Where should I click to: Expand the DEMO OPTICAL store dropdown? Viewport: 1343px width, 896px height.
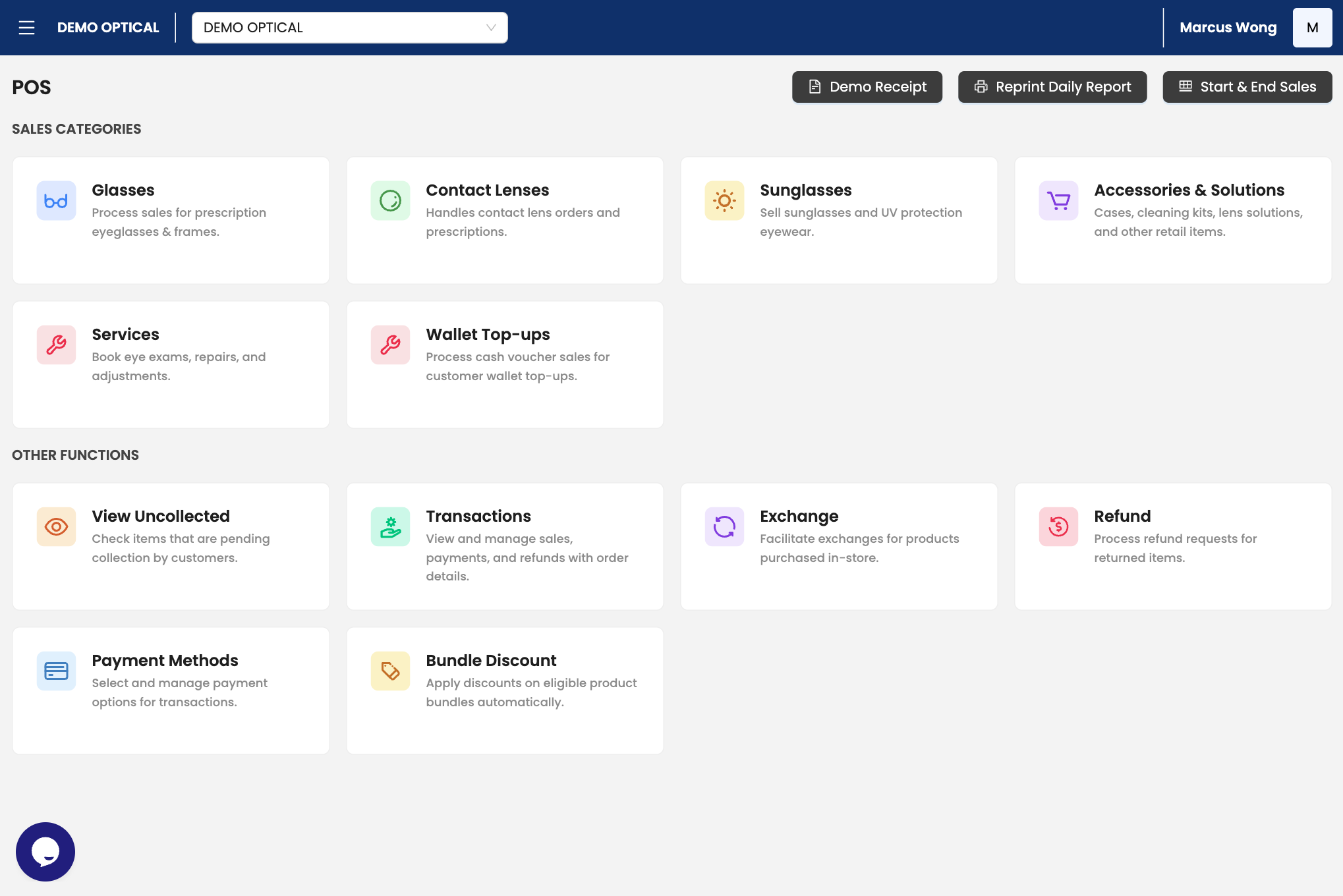pyautogui.click(x=349, y=28)
